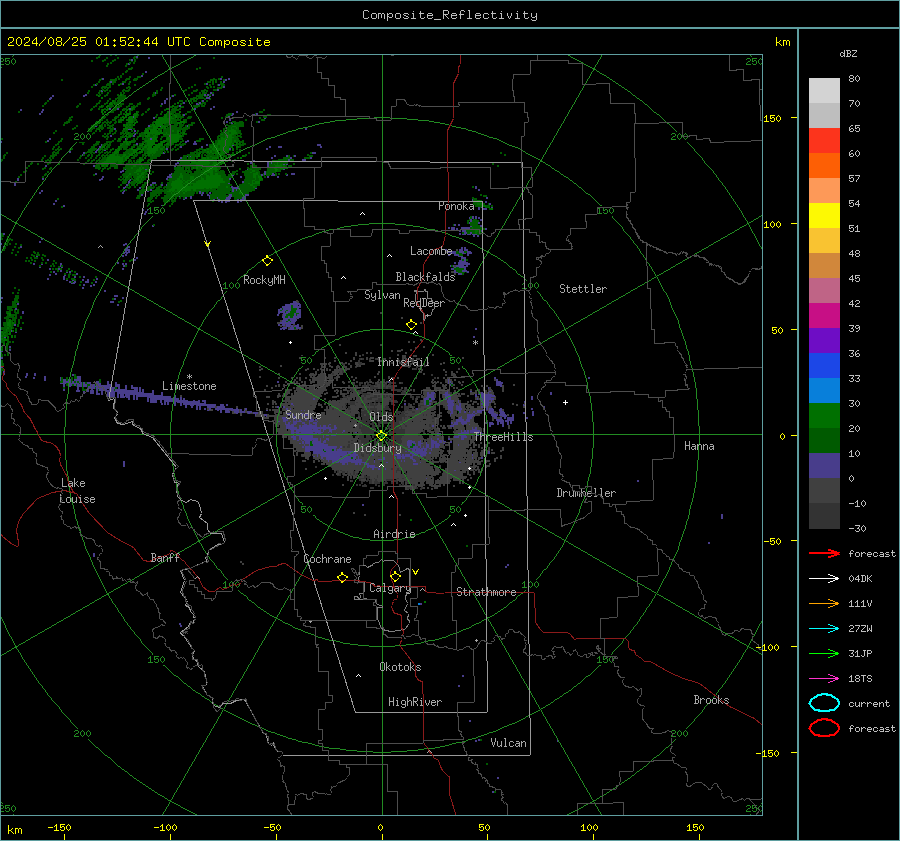The height and width of the screenshot is (841, 900).
Task: Click the Innisfail city label
Action: [x=403, y=362]
